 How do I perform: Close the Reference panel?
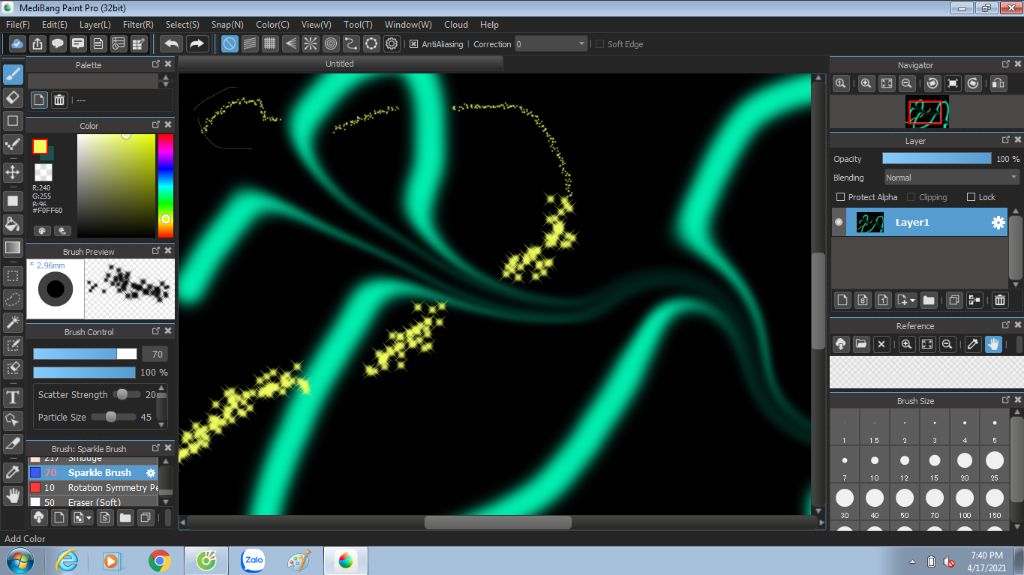pos(1017,325)
